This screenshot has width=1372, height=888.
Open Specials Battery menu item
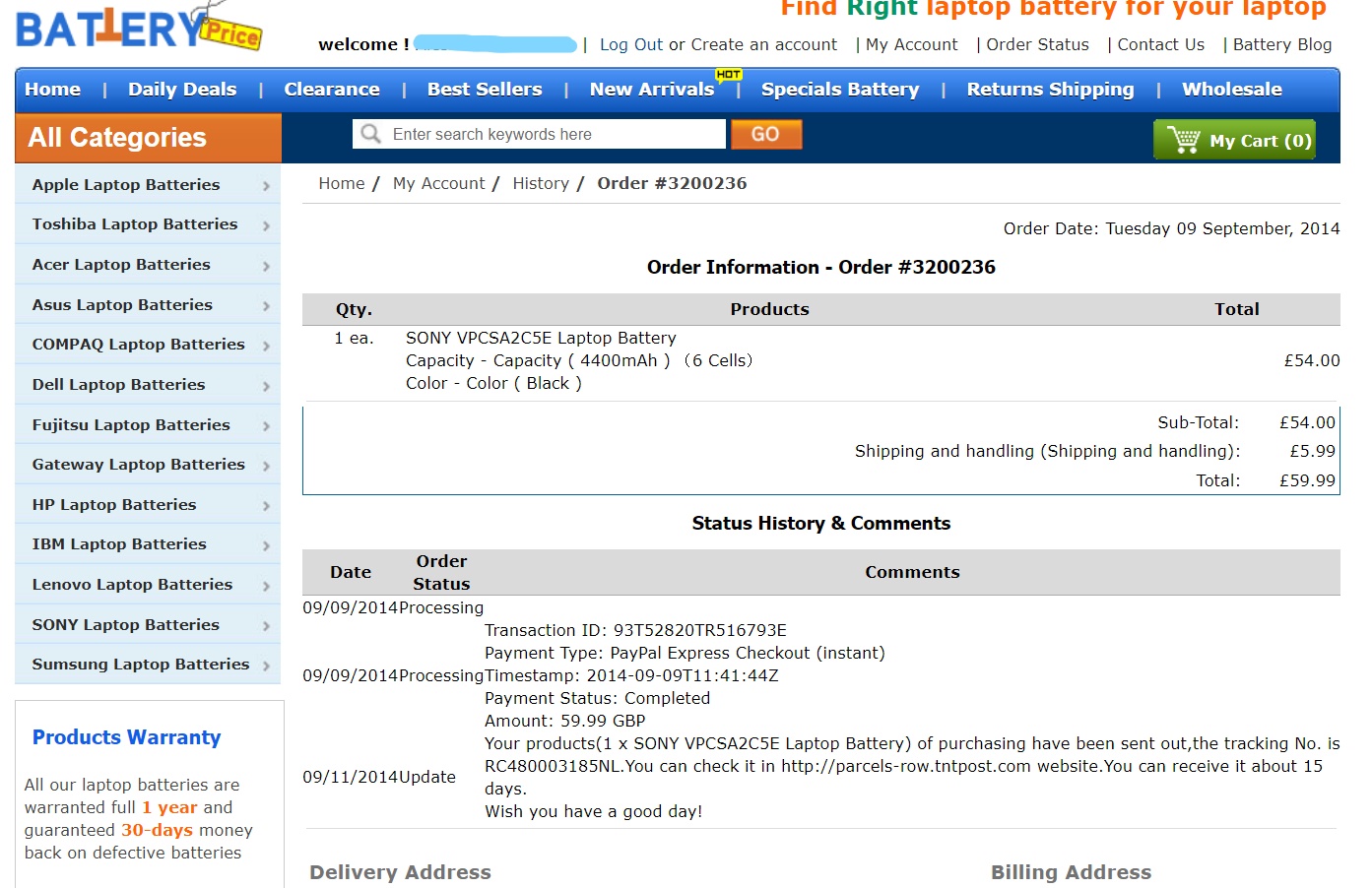(x=840, y=90)
